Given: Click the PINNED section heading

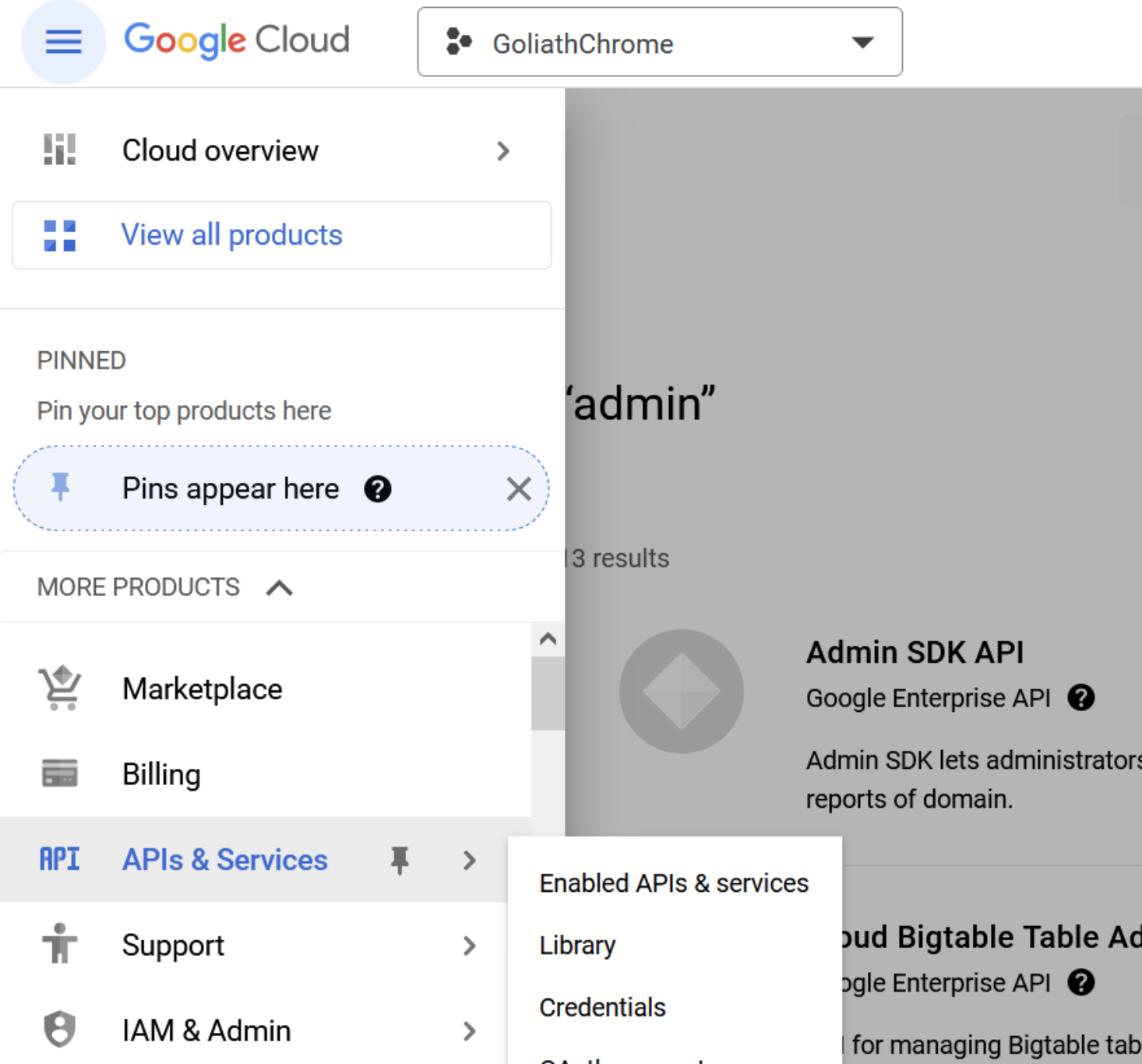Looking at the screenshot, I should coord(82,361).
